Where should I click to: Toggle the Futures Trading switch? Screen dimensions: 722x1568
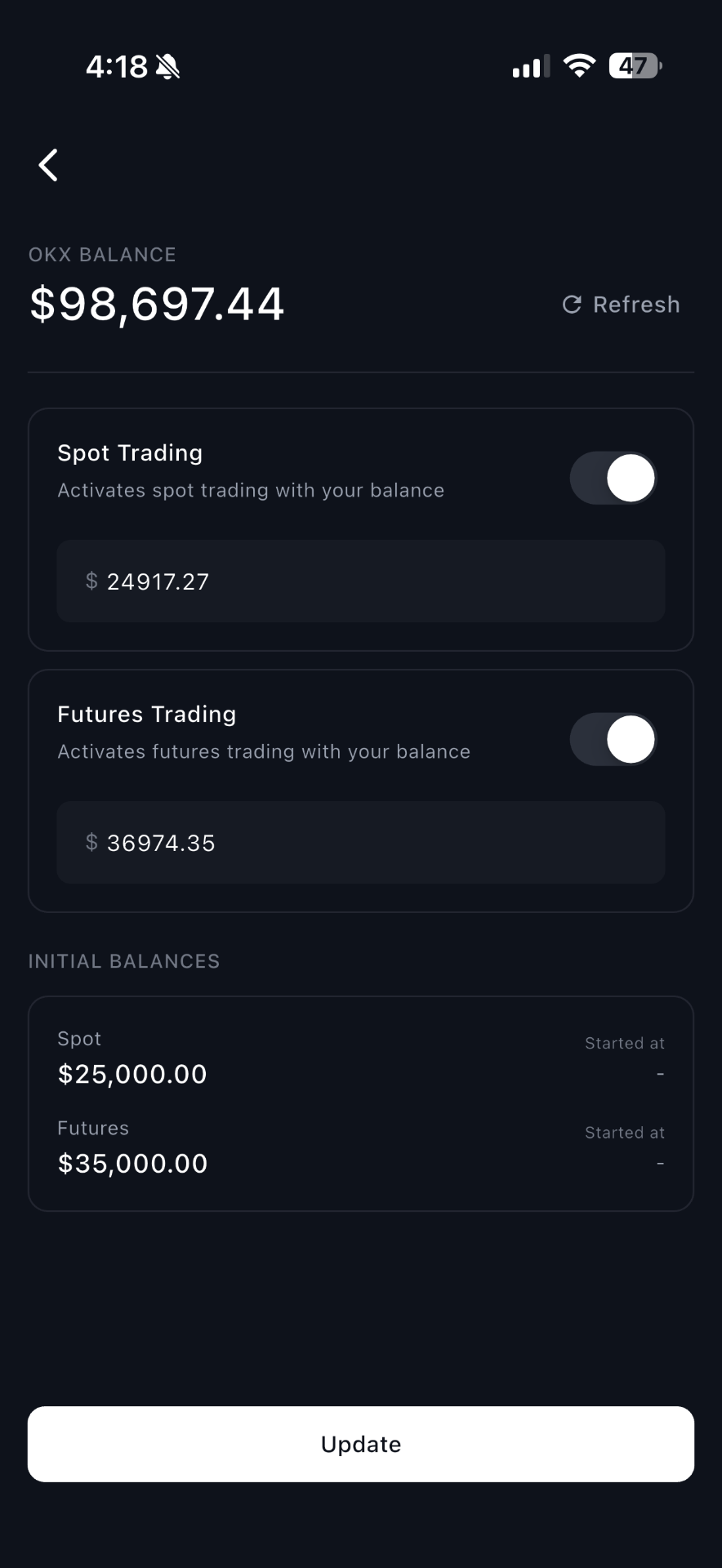pyautogui.click(x=613, y=739)
